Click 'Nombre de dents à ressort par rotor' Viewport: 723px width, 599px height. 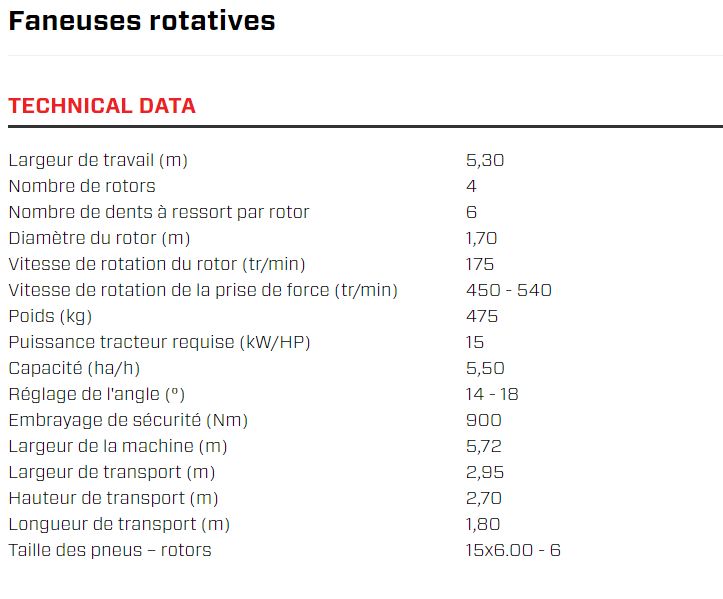159,212
